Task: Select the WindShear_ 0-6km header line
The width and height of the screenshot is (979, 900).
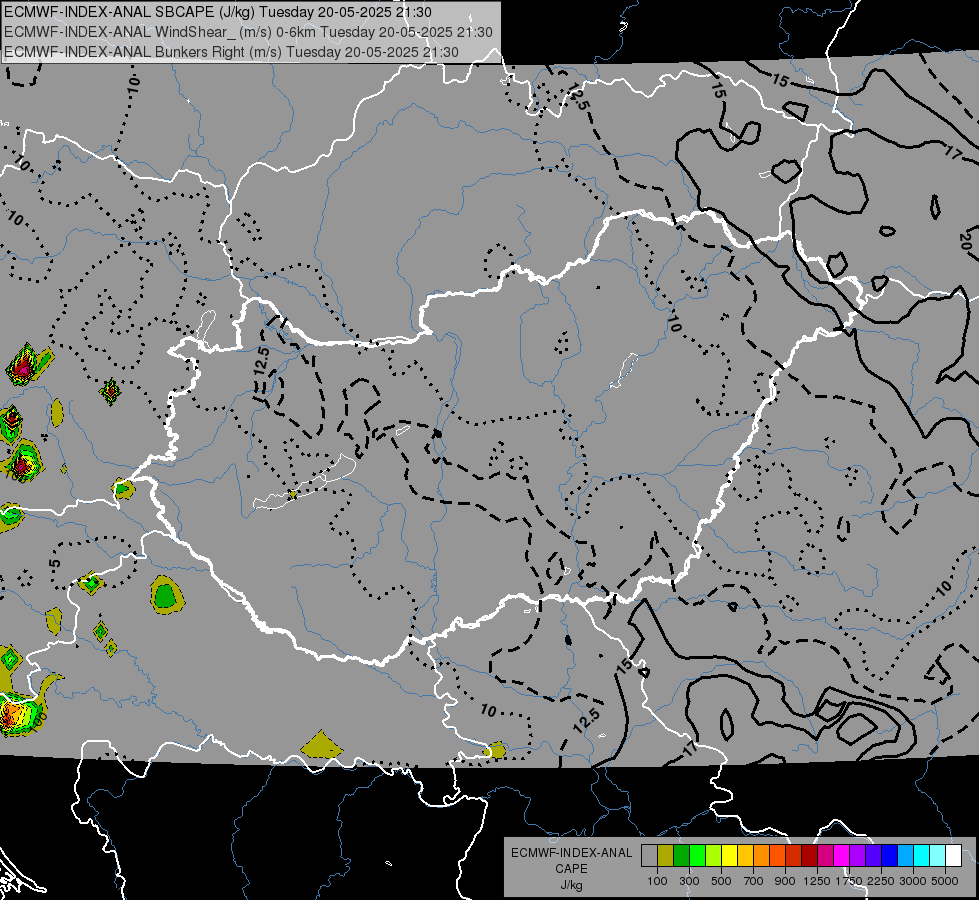Action: point(248,32)
